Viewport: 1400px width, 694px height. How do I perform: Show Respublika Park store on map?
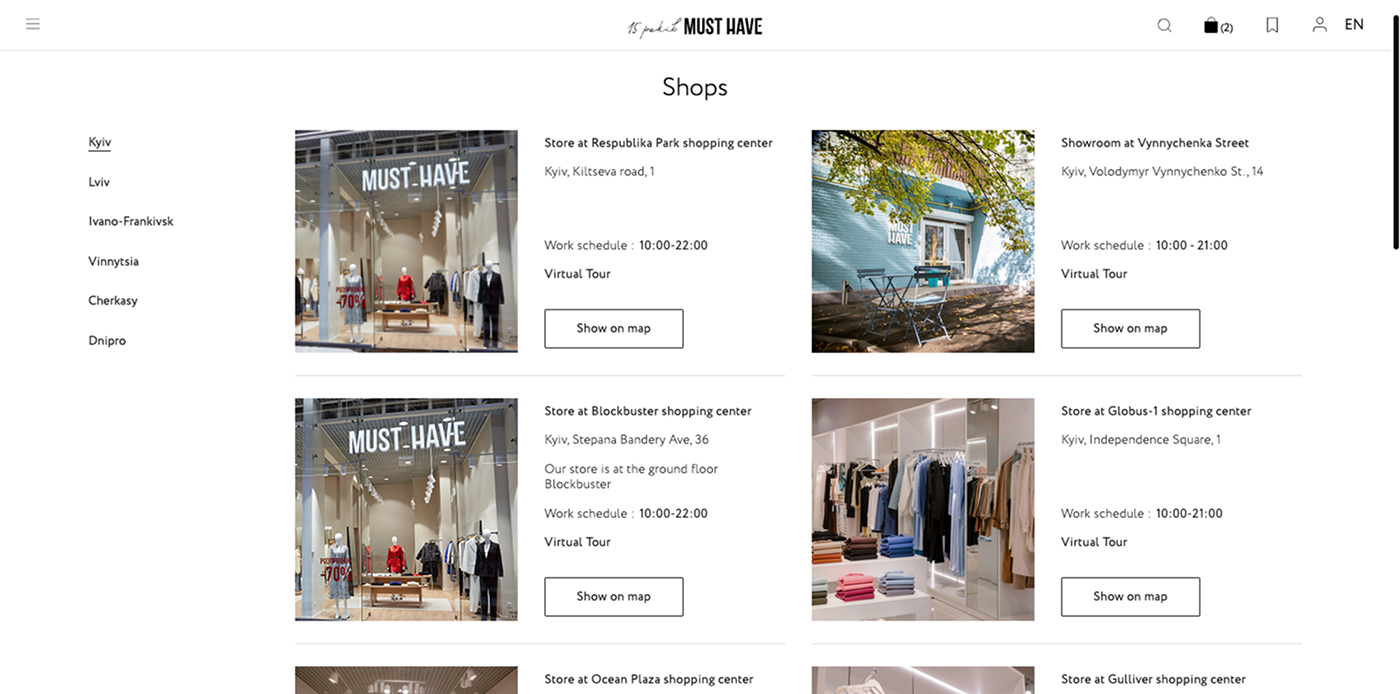(613, 328)
